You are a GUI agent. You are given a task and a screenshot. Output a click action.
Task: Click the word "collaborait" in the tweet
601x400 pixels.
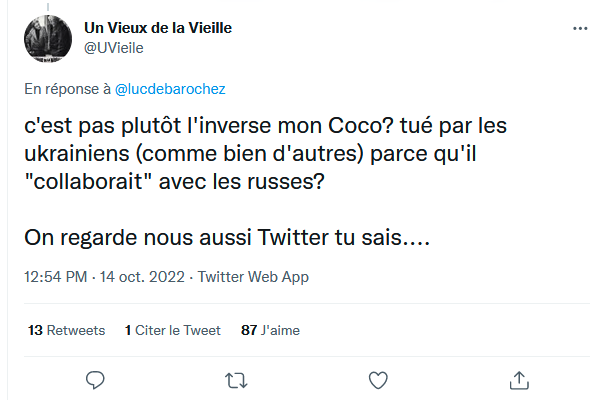coord(87,182)
